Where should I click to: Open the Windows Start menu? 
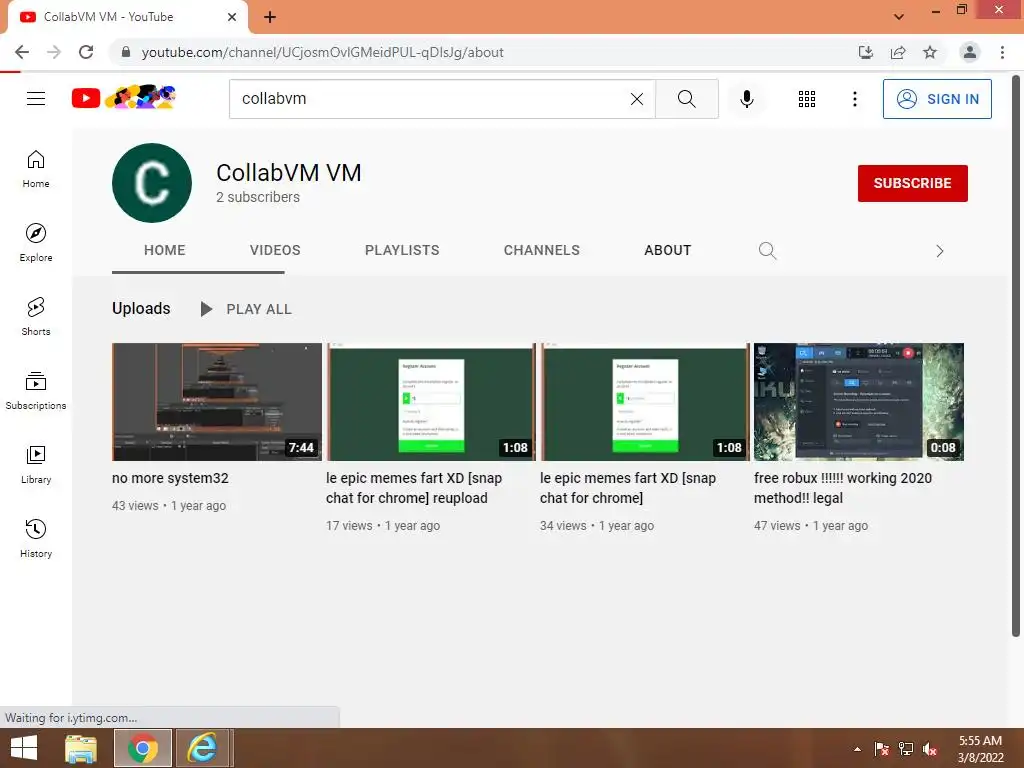(24, 748)
